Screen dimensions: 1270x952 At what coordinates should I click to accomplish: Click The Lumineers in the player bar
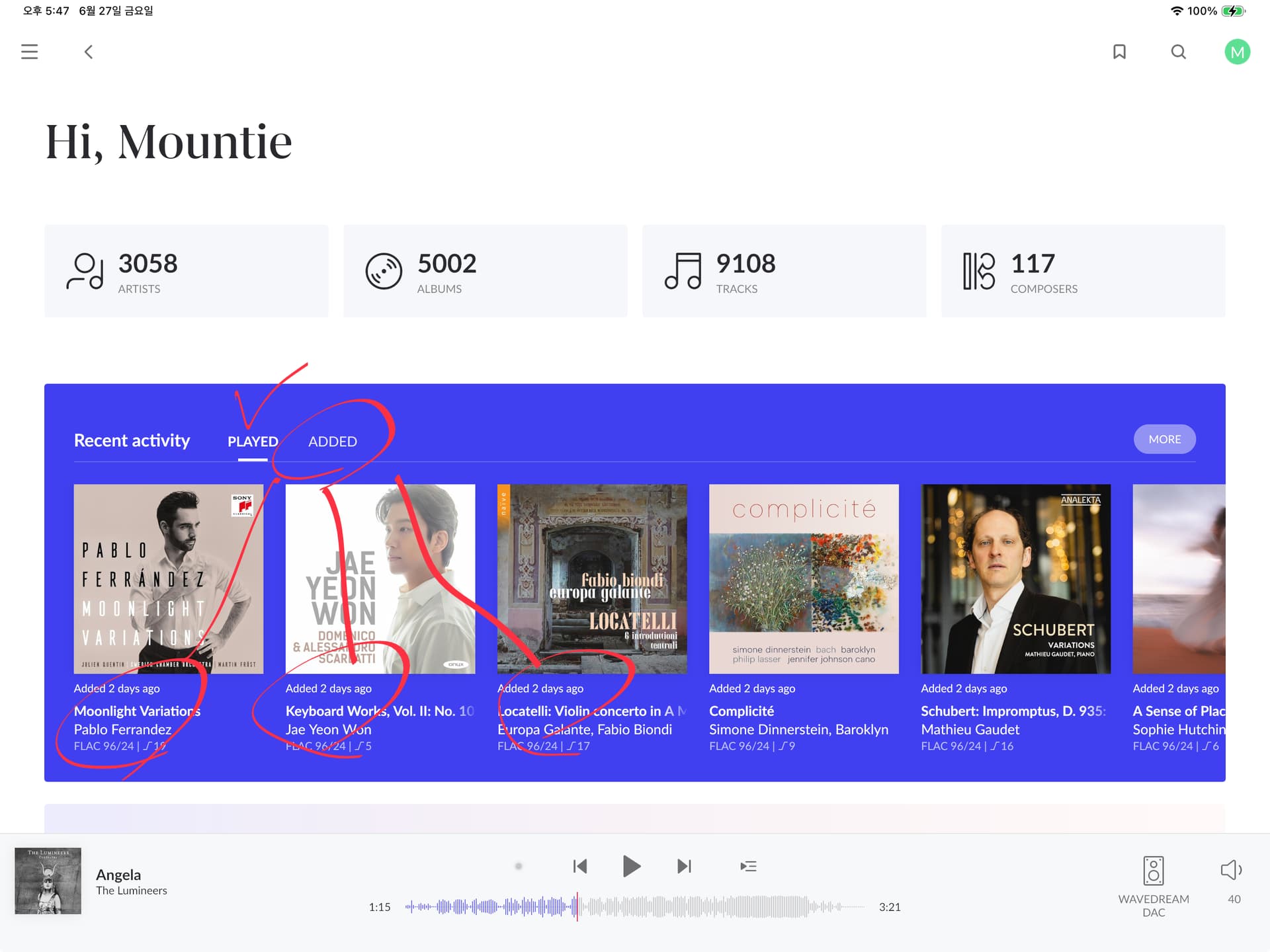click(x=131, y=891)
